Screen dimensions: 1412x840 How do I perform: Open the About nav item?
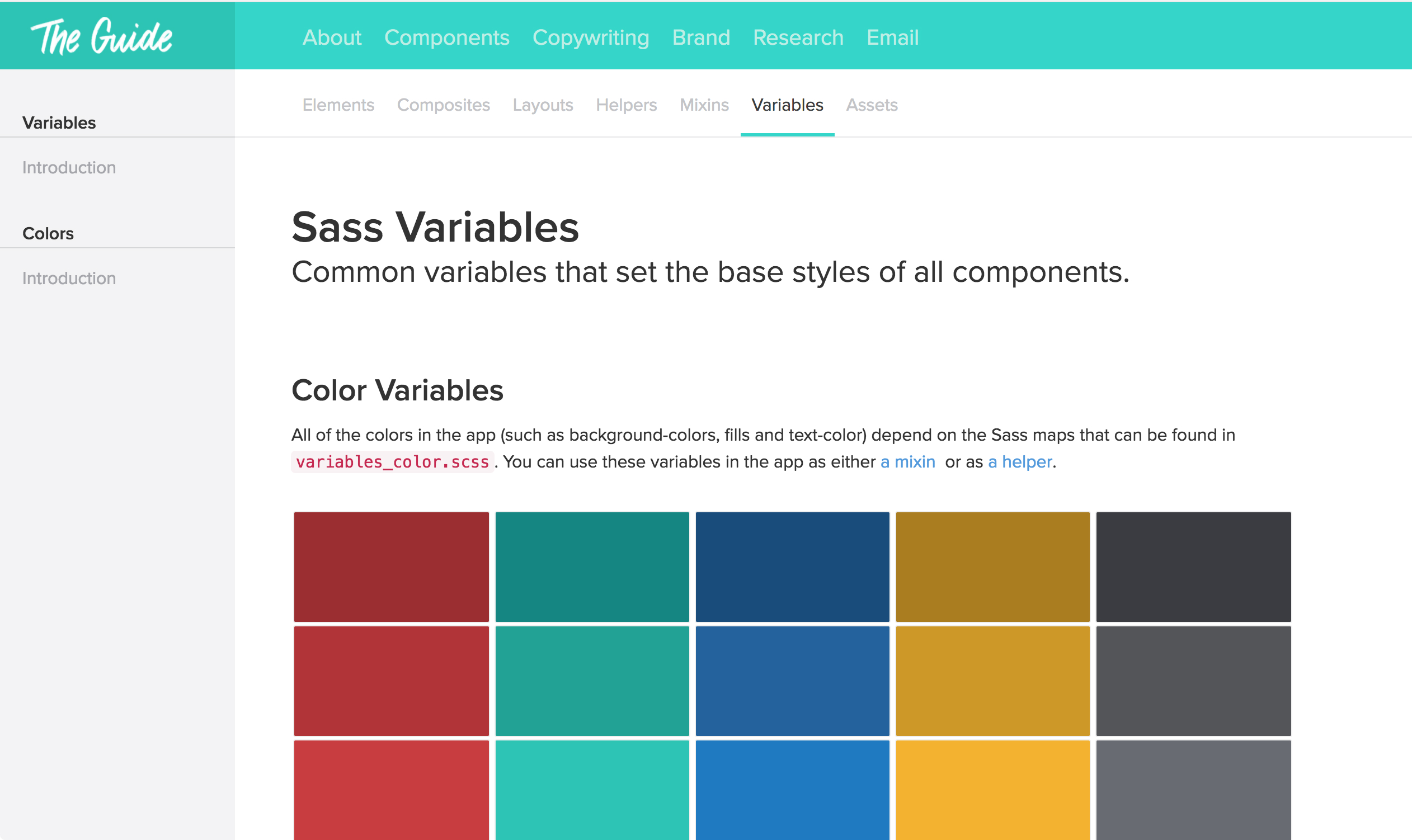click(x=332, y=37)
